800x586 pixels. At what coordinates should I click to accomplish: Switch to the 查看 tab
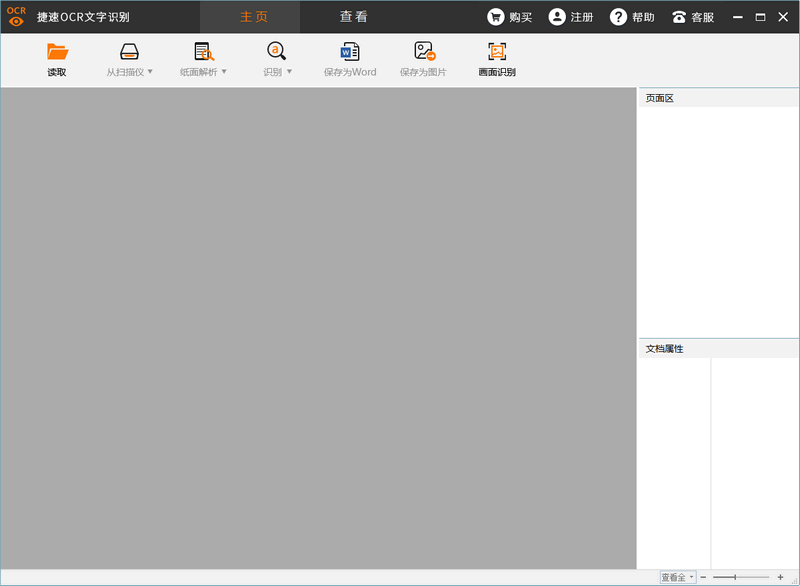click(x=353, y=17)
